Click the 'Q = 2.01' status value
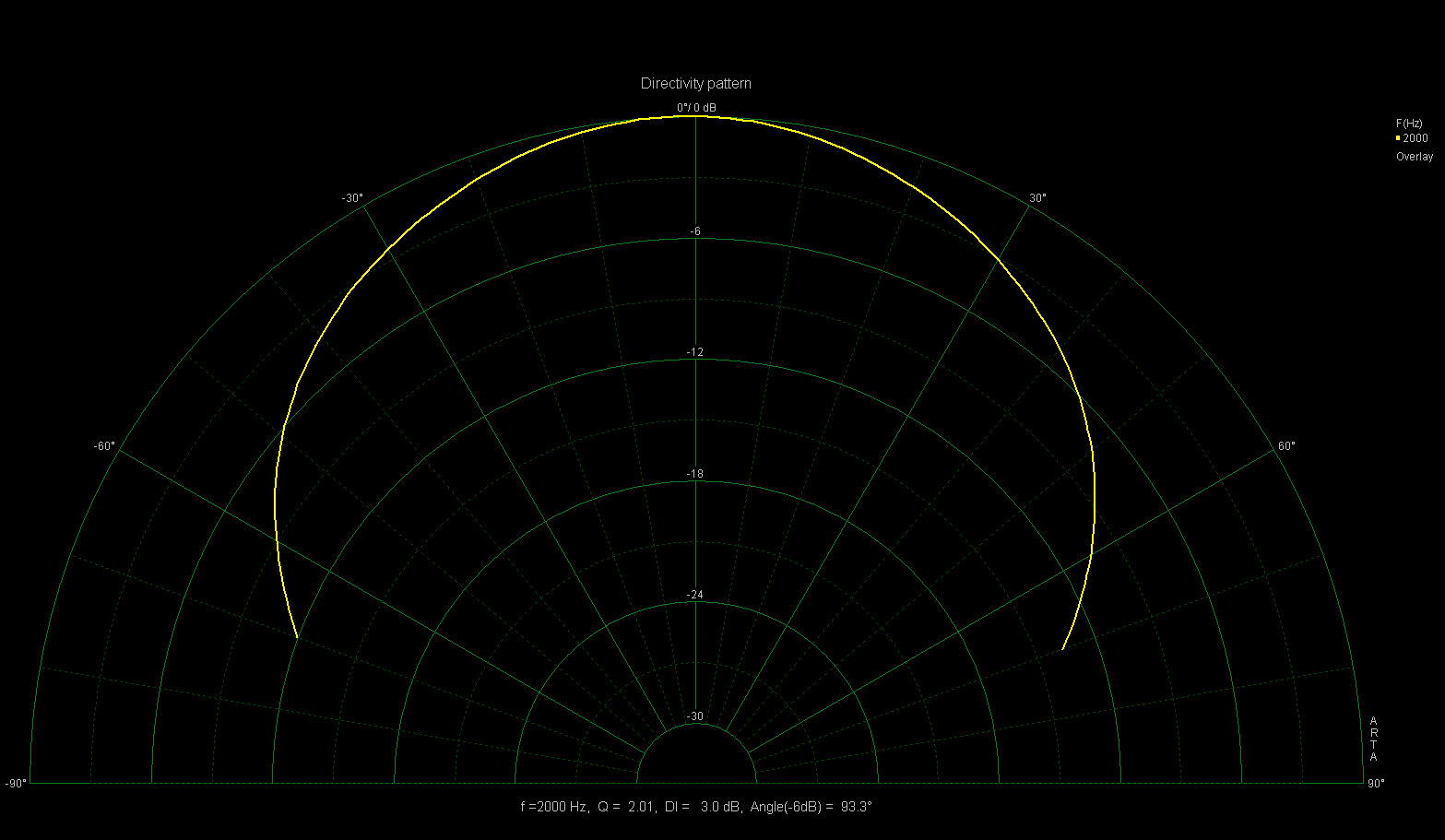 (626, 807)
